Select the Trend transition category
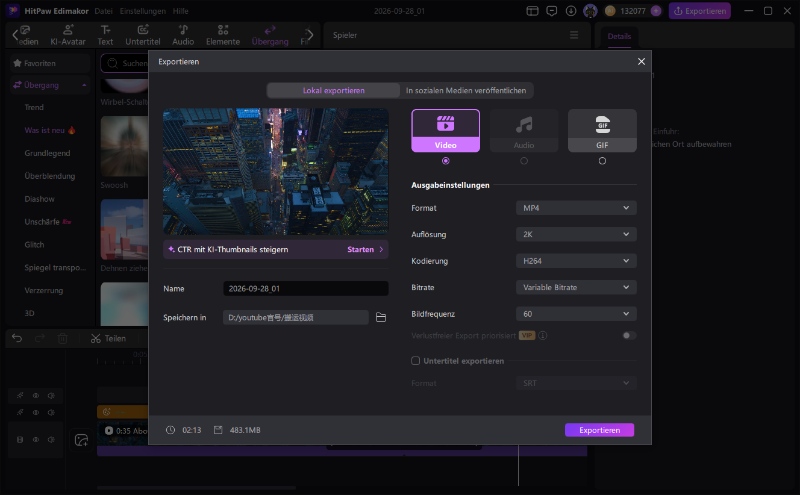Image resolution: width=800 pixels, height=495 pixels. click(x=34, y=107)
